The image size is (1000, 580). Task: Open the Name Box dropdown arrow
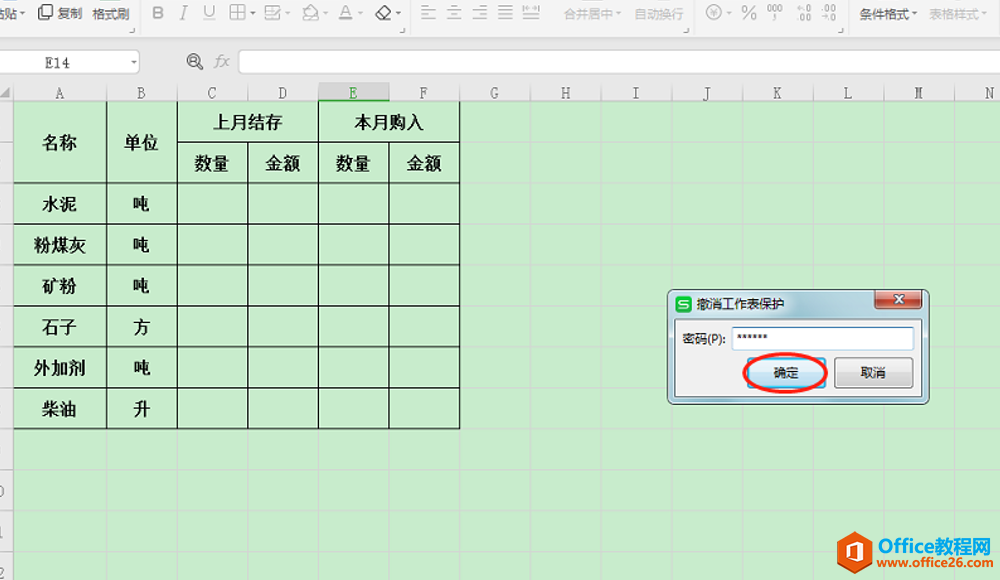click(x=133, y=63)
